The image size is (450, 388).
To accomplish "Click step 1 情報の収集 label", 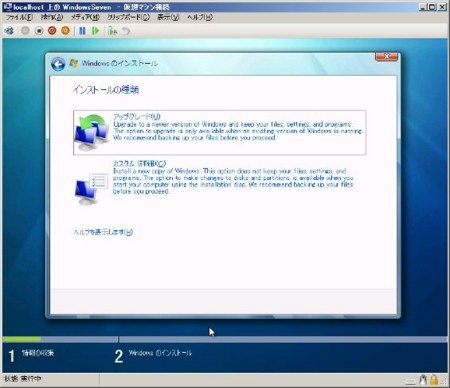I will [x=38, y=353].
